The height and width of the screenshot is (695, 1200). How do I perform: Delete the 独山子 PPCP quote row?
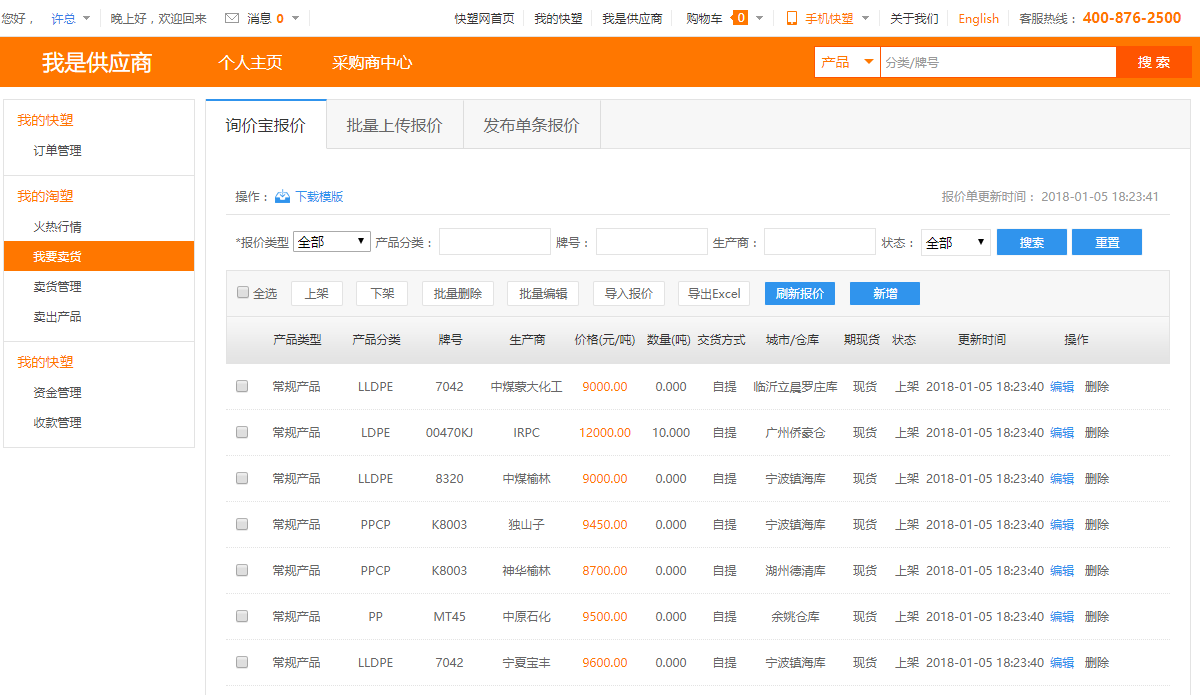1097,525
